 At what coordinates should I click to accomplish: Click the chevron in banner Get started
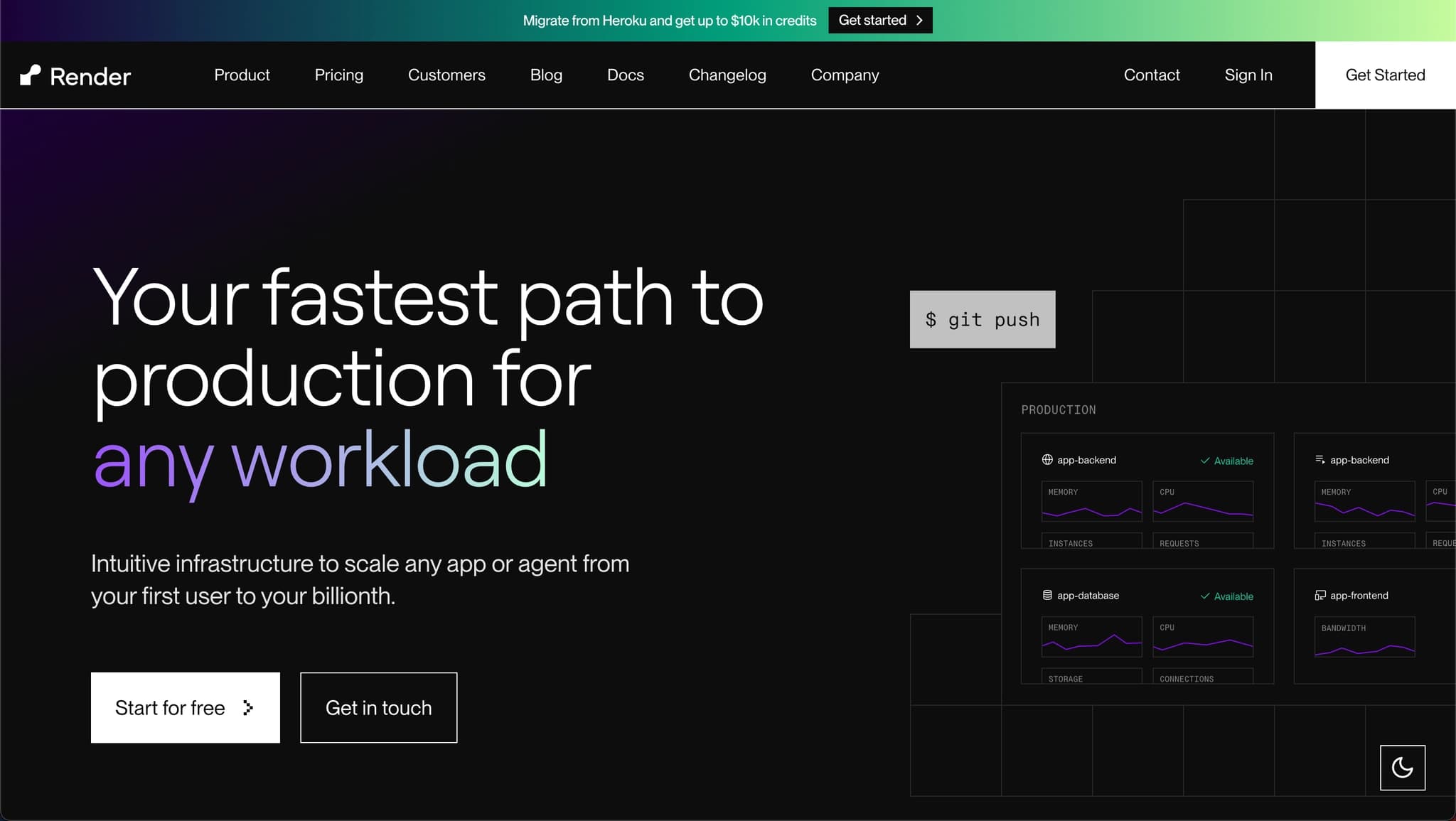(919, 21)
